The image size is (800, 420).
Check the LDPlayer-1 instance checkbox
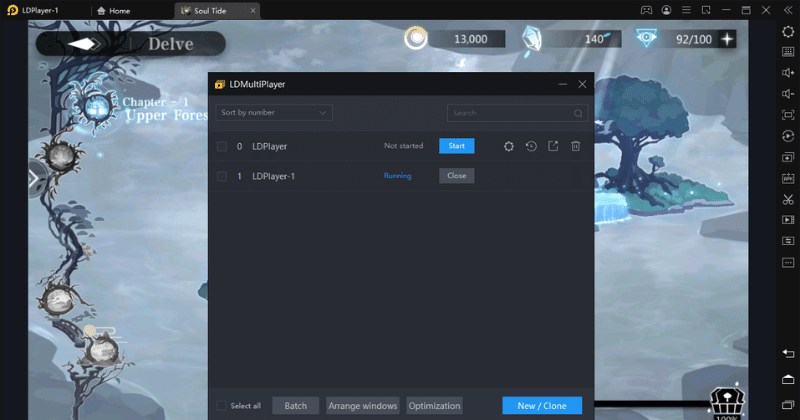222,176
